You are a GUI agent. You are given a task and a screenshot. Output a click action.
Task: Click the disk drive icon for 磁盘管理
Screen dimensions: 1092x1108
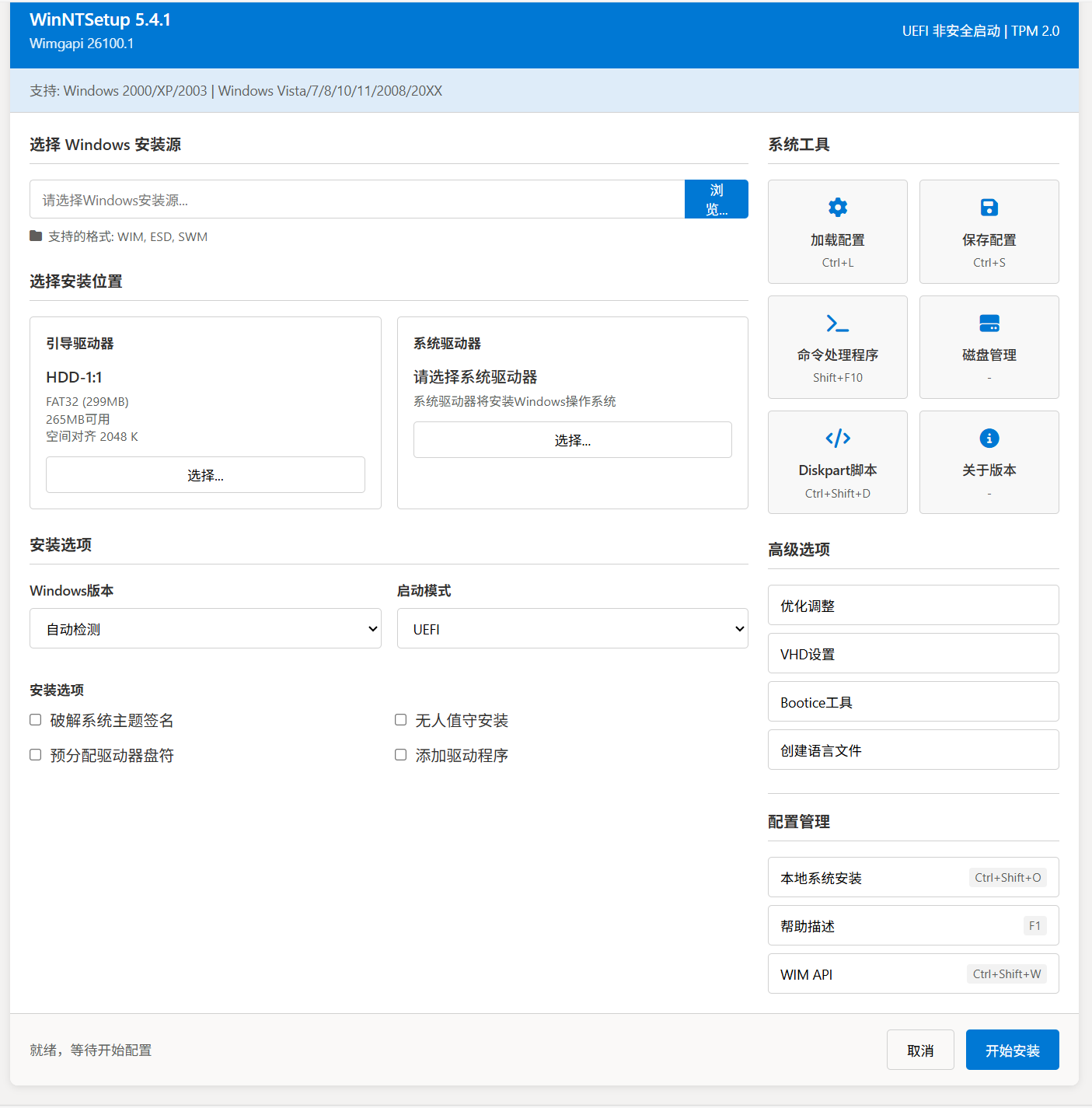(989, 323)
